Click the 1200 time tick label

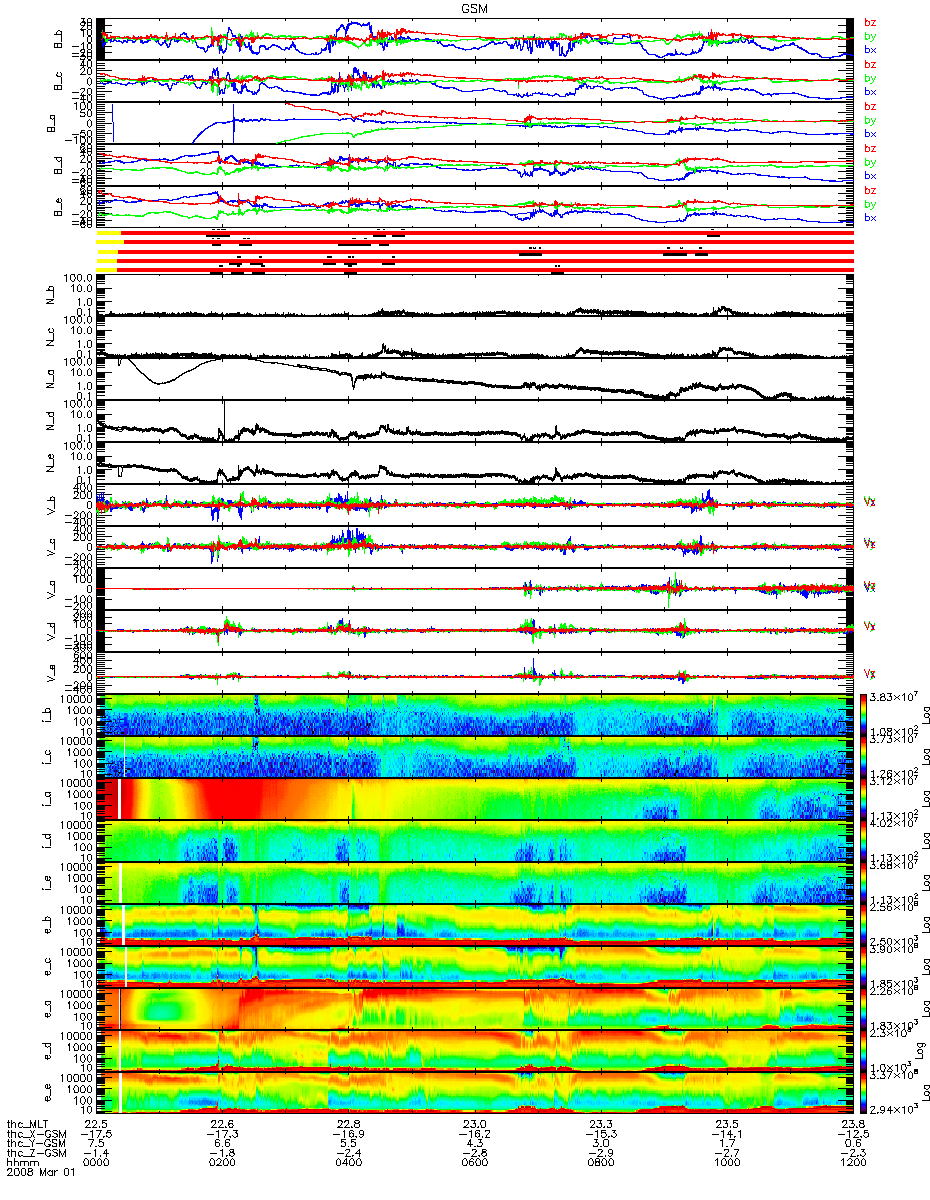point(852,1163)
